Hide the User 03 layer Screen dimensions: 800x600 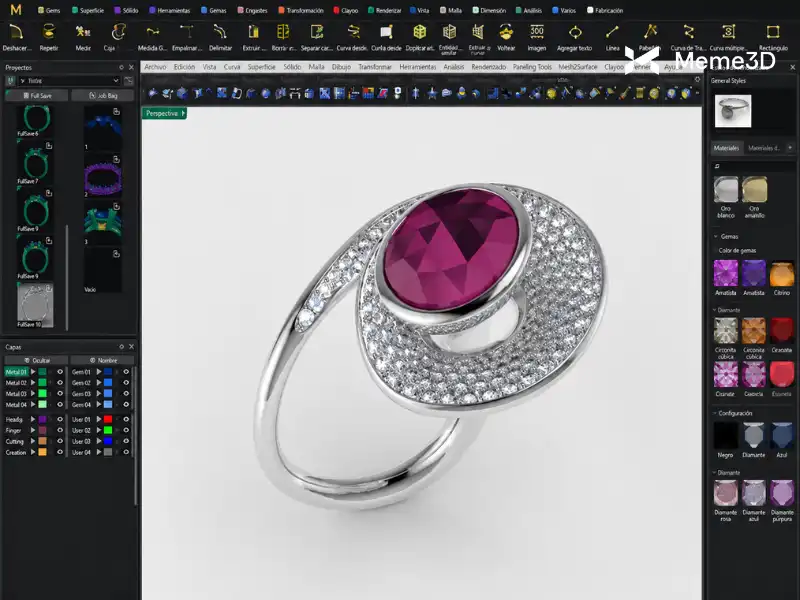pos(126,441)
